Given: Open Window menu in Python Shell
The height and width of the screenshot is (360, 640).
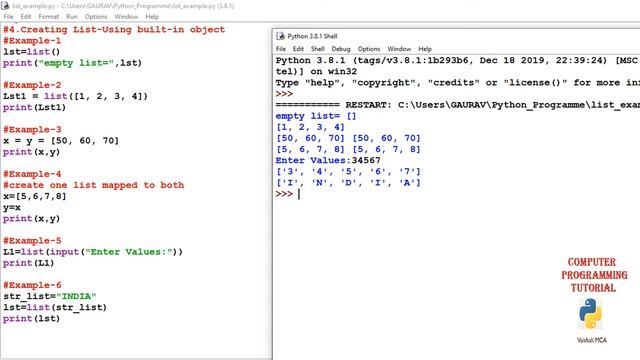Looking at the screenshot, I should [x=399, y=49].
